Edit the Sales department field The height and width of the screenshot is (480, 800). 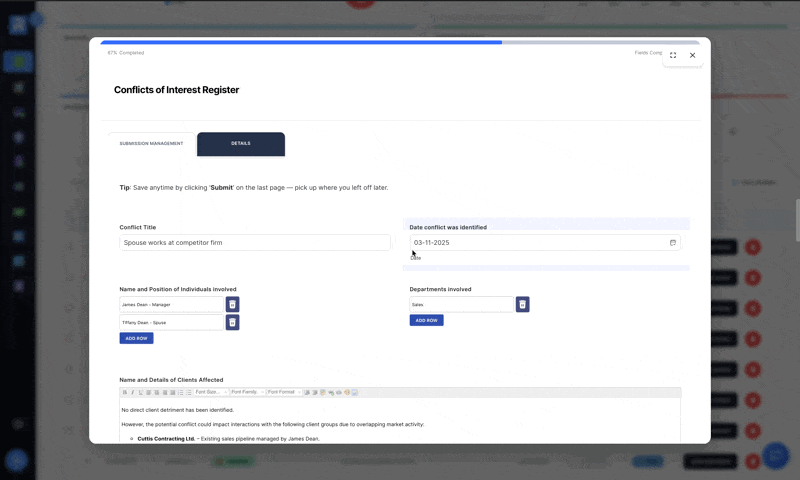pyautogui.click(x=461, y=305)
